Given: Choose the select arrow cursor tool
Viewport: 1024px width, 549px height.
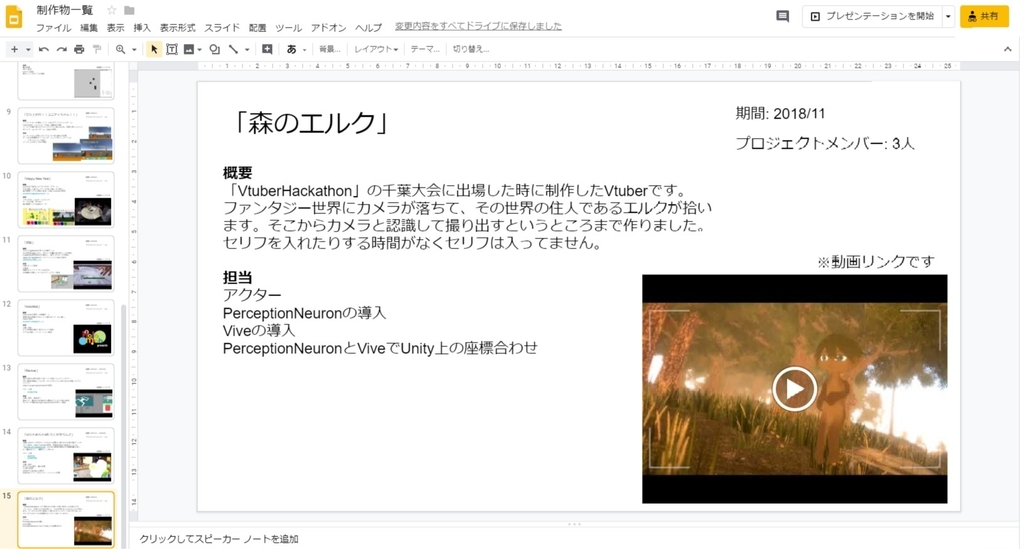Looking at the screenshot, I should coord(154,49).
